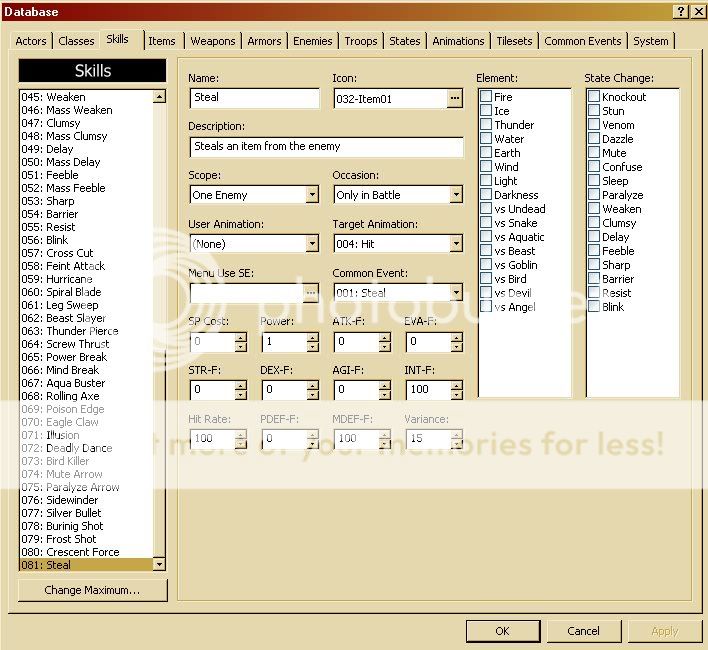Expand the Occasion dropdown
This screenshot has height=650, width=708.
456,195
